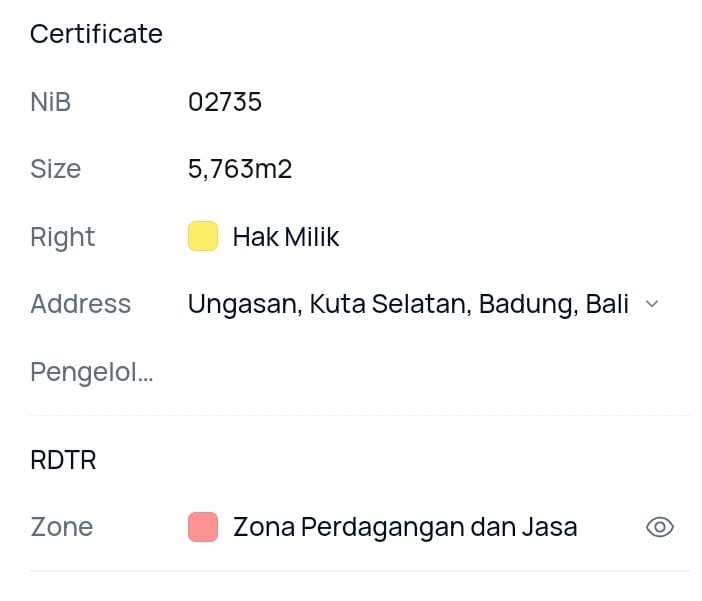Click the Size value 5,763m2
This screenshot has height=601, width=702.
click(240, 169)
